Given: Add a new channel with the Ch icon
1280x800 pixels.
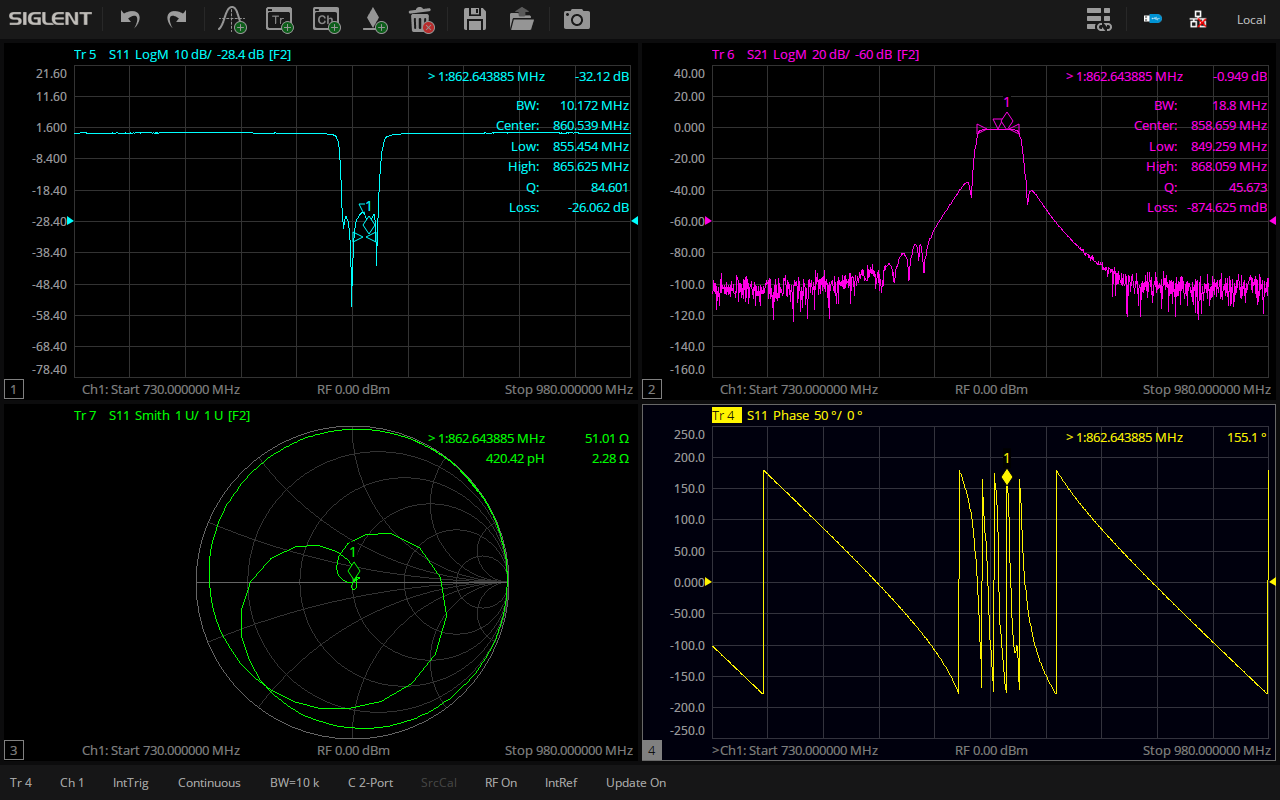Looking at the screenshot, I should [x=326, y=19].
